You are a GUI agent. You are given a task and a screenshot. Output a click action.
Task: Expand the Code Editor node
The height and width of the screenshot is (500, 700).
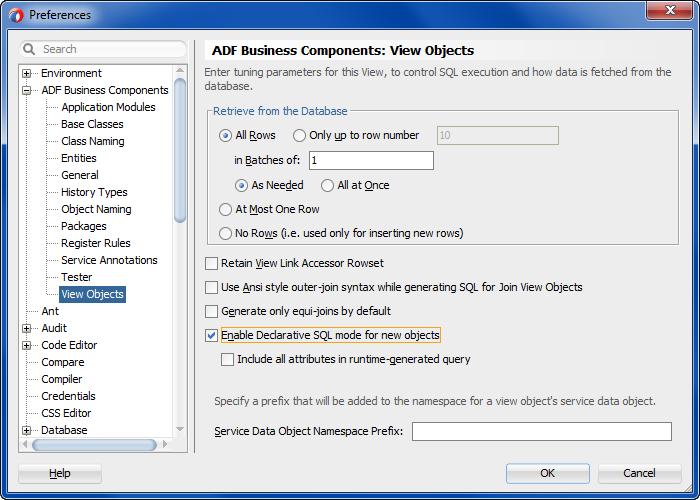click(27, 345)
